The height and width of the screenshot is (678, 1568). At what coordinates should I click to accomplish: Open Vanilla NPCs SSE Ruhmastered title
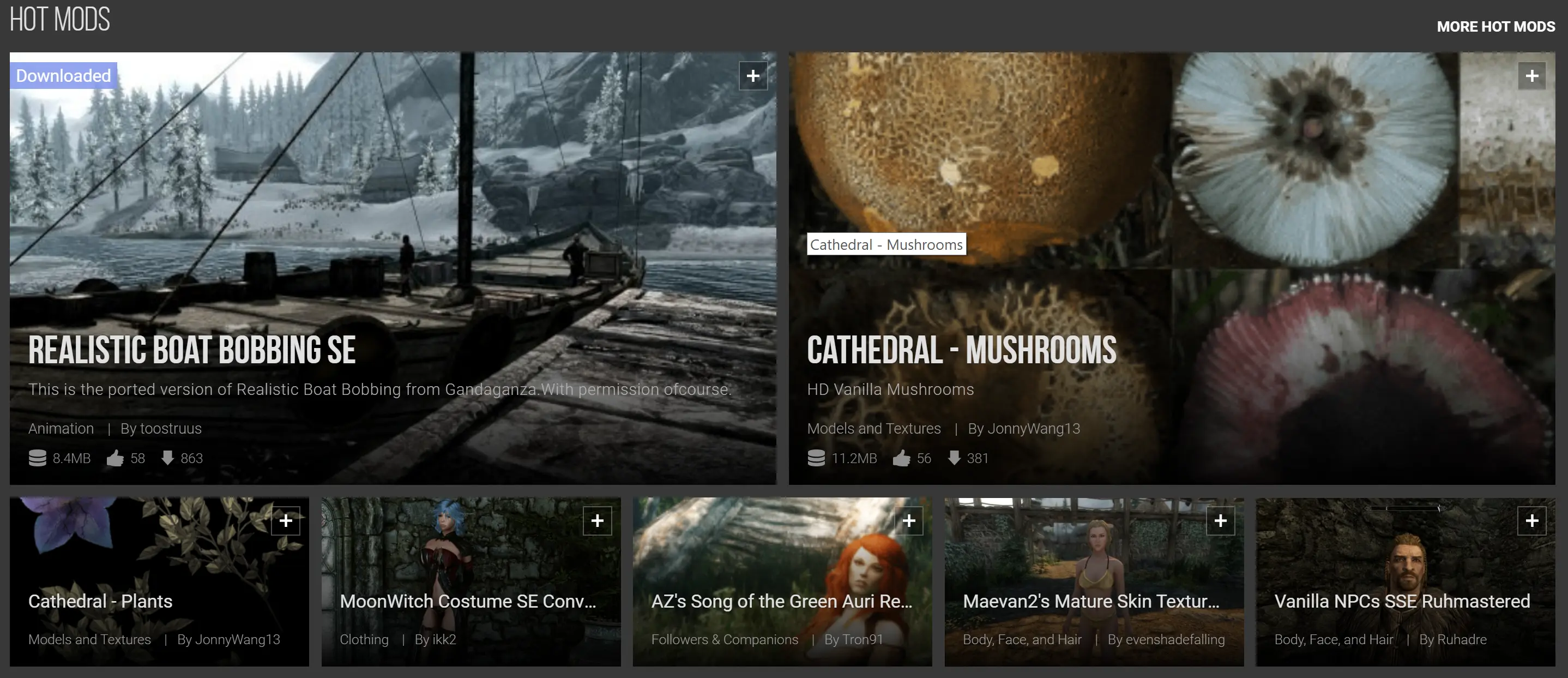1402,601
